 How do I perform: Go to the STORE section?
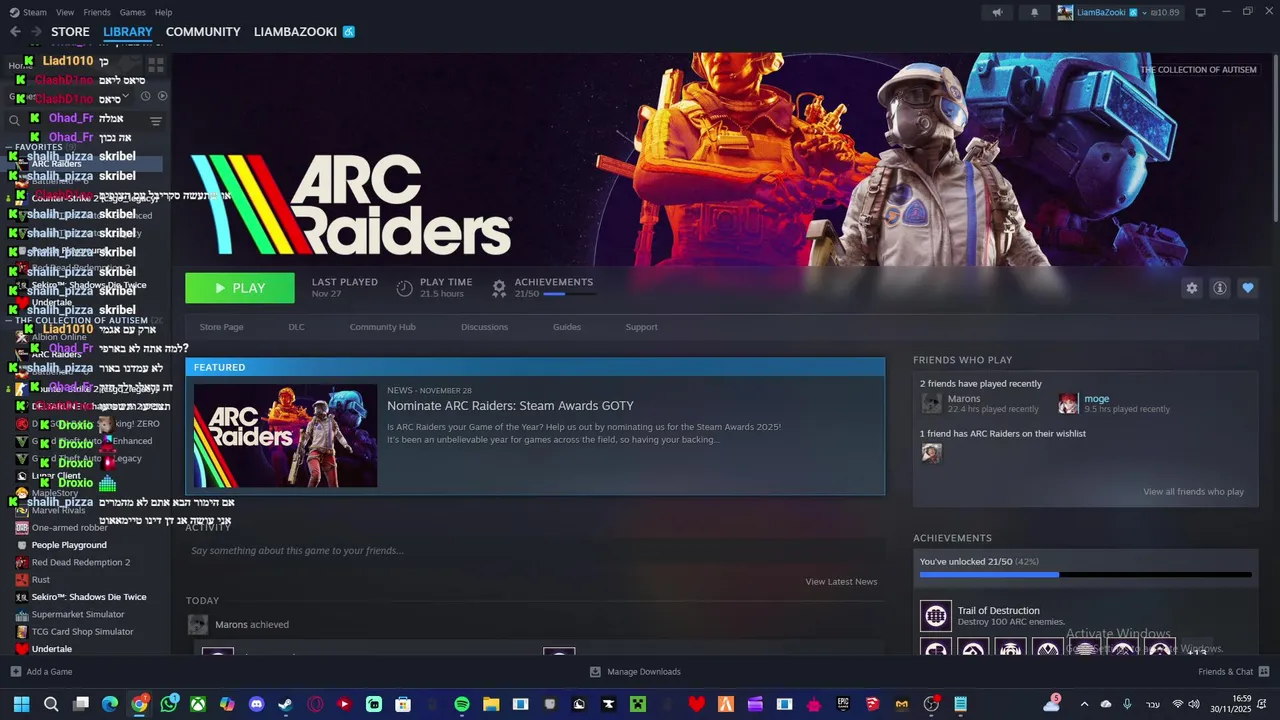(x=70, y=32)
